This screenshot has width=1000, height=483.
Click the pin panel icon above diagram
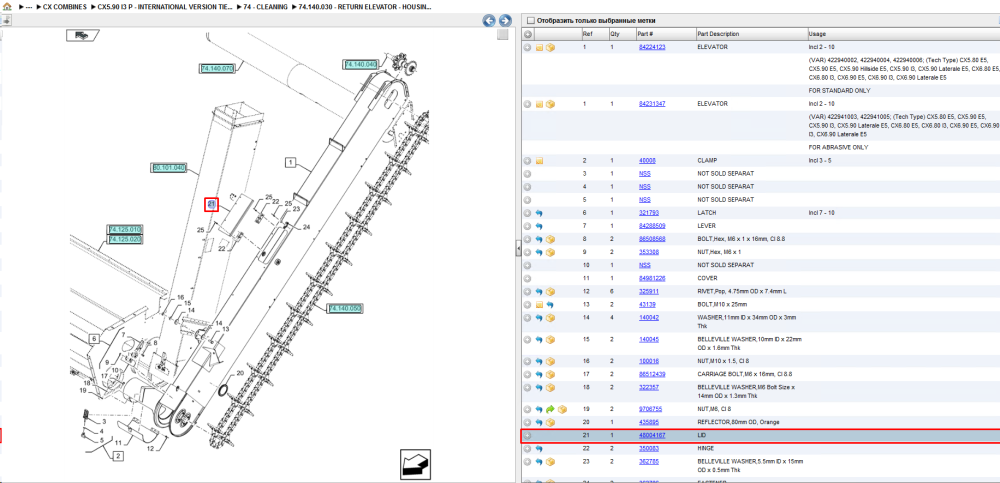pyautogui.click(x=6, y=20)
